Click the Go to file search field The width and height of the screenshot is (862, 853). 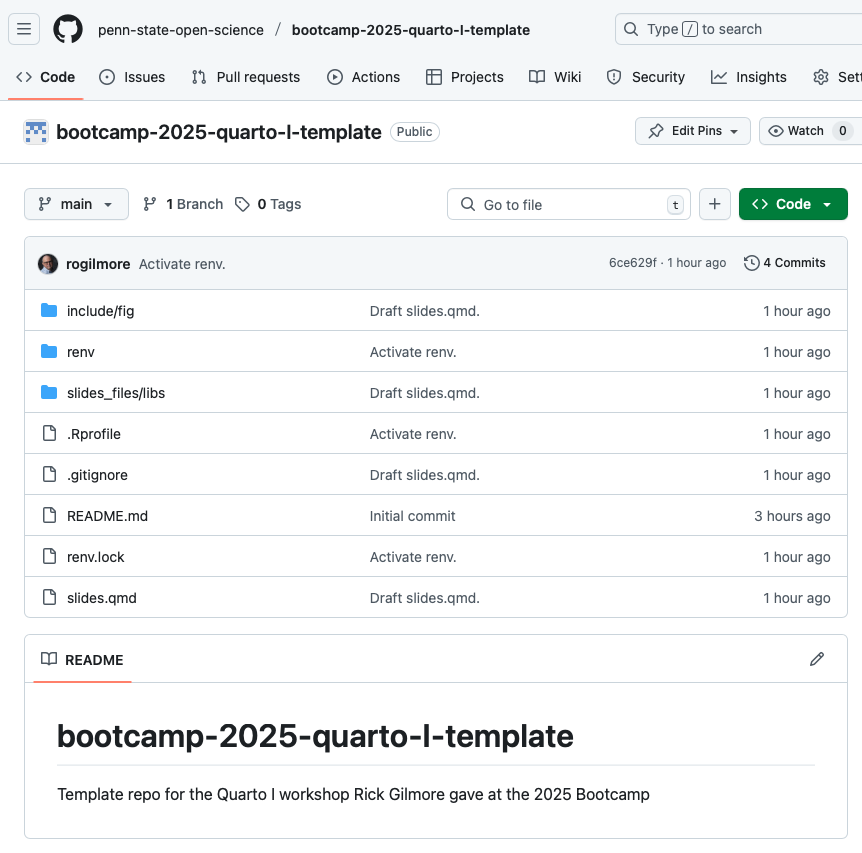569,204
